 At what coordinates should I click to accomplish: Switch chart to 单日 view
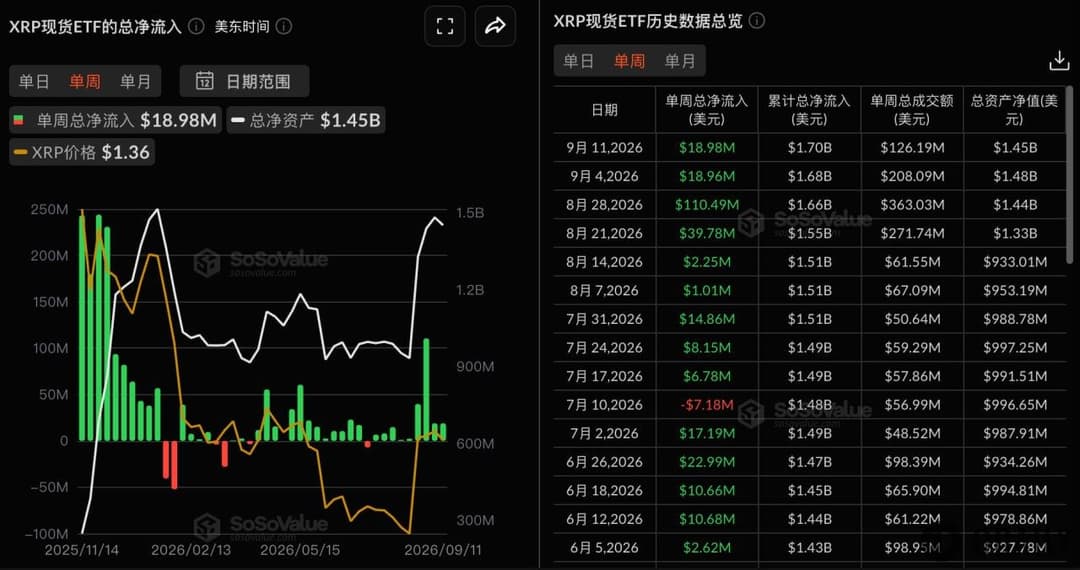34,81
